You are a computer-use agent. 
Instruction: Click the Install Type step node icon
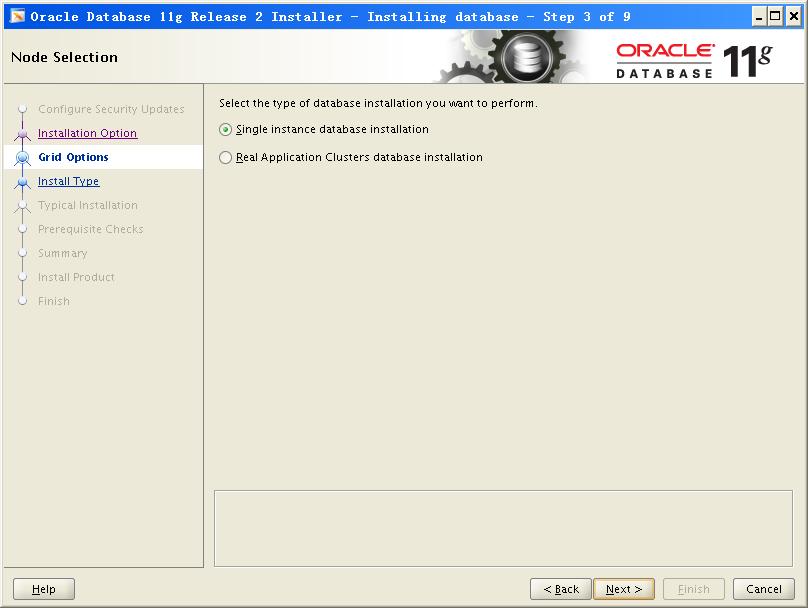click(x=22, y=182)
